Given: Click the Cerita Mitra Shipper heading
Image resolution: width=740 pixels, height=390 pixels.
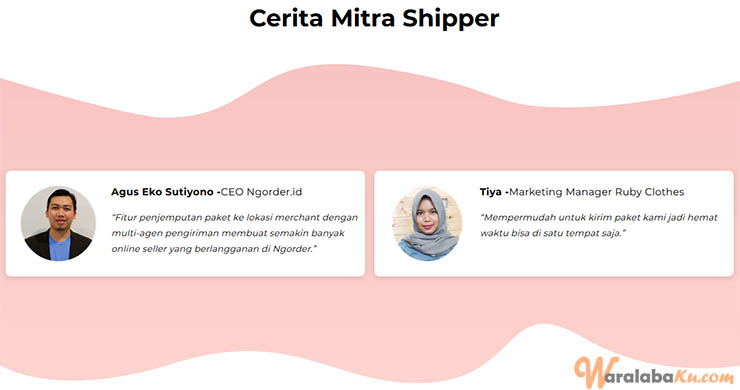Looking at the screenshot, I should (x=374, y=19).
